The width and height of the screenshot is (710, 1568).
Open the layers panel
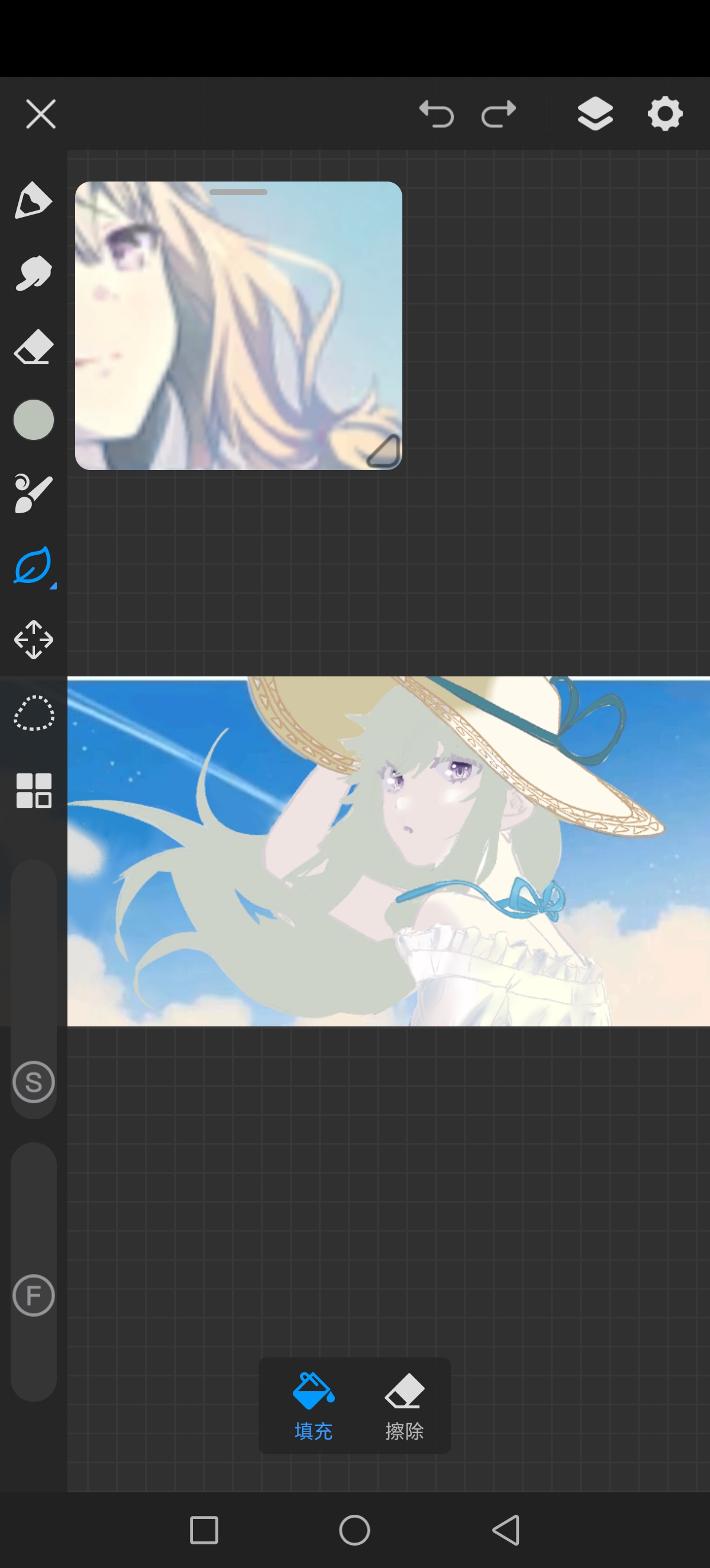click(595, 114)
